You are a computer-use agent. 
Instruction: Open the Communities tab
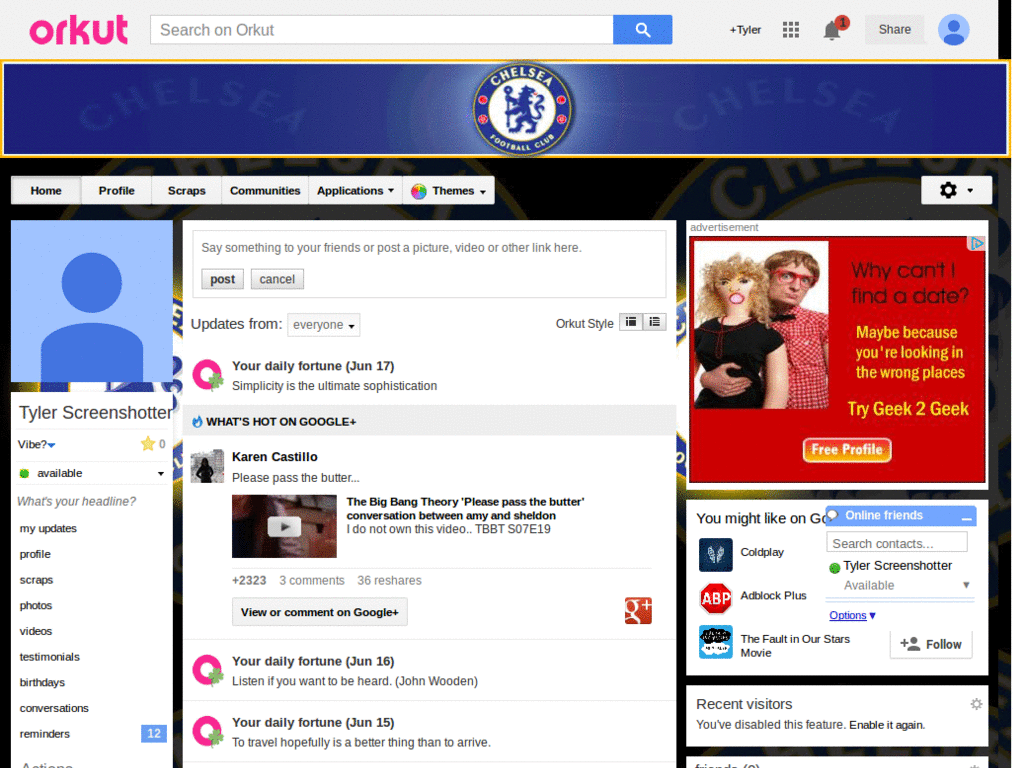coord(264,191)
